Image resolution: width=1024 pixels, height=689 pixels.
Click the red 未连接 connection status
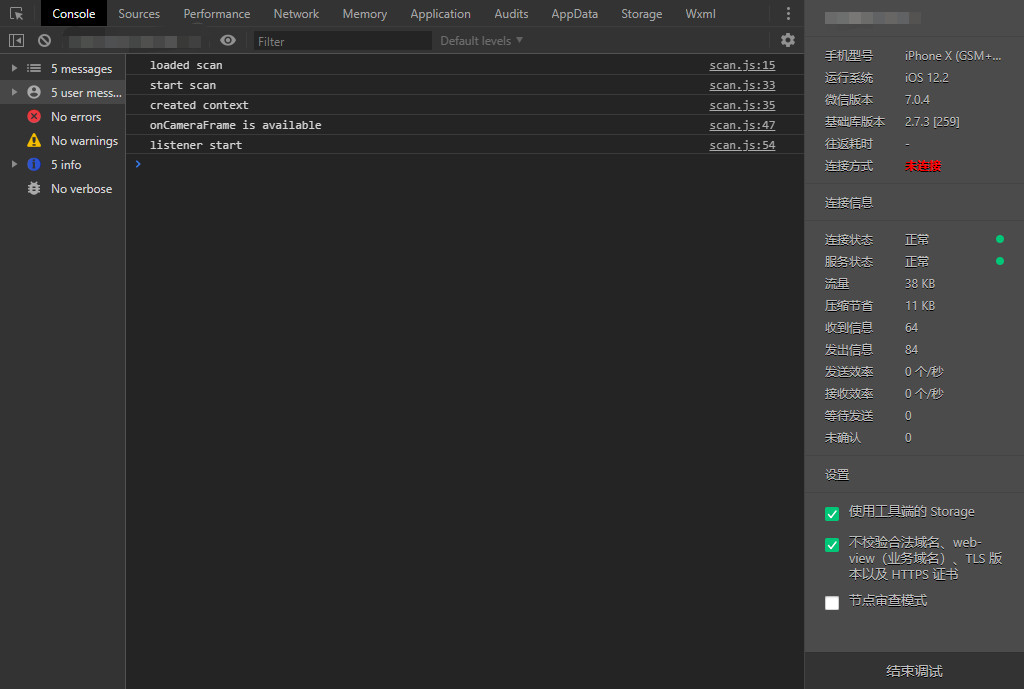pos(923,166)
